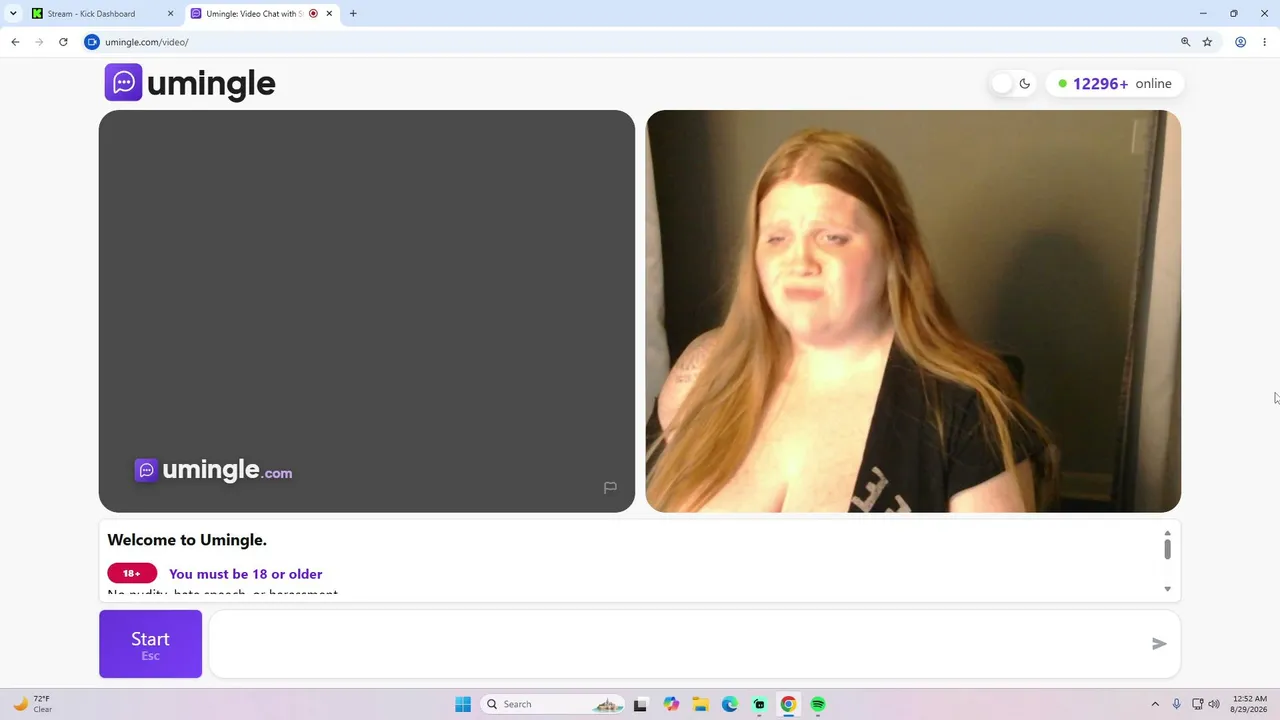Toggle dark mode switch

tap(1012, 84)
